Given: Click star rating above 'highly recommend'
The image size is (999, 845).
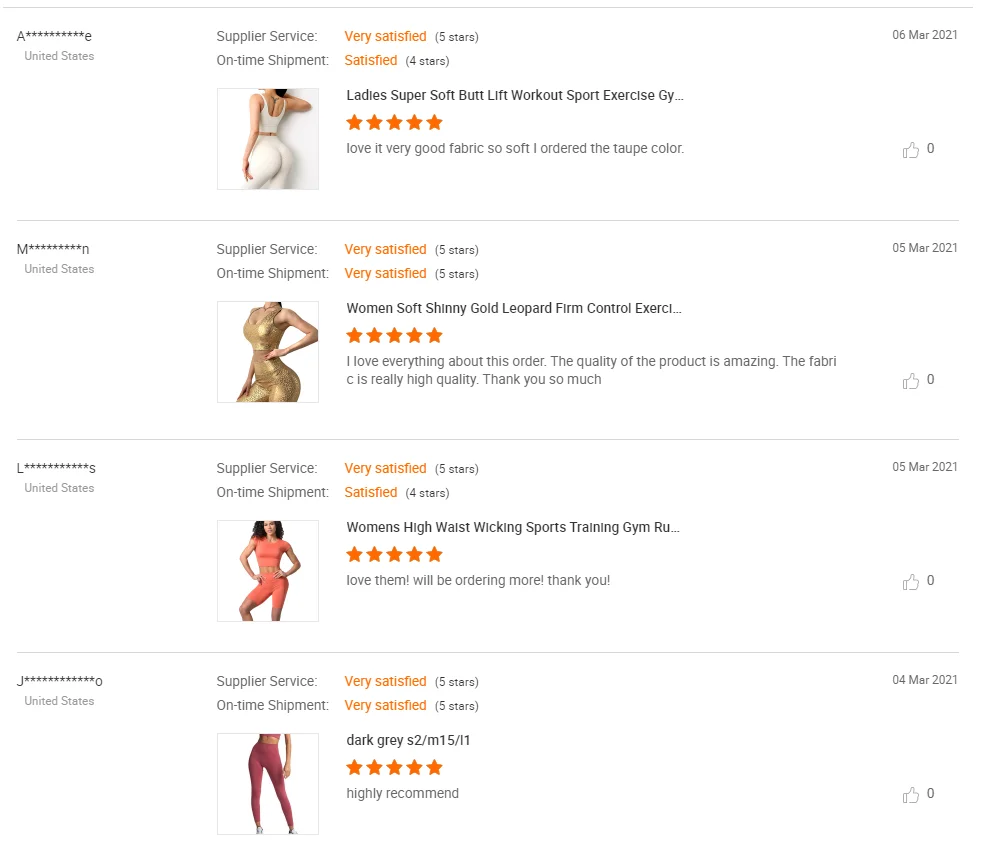Looking at the screenshot, I should pyautogui.click(x=394, y=768).
